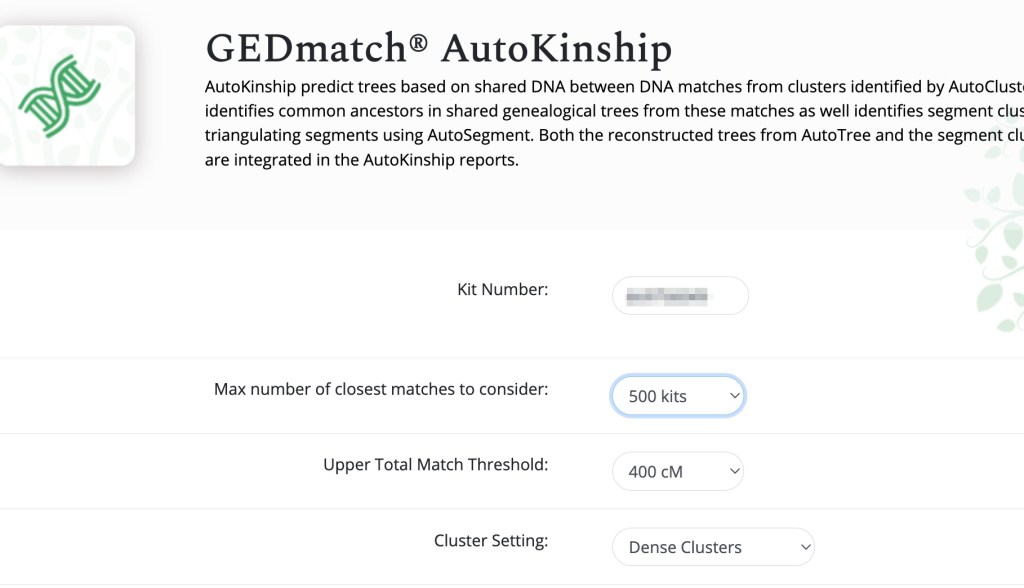1024x588 pixels.
Task: Click the "Max number of closest matches" label
Action: coord(381,389)
